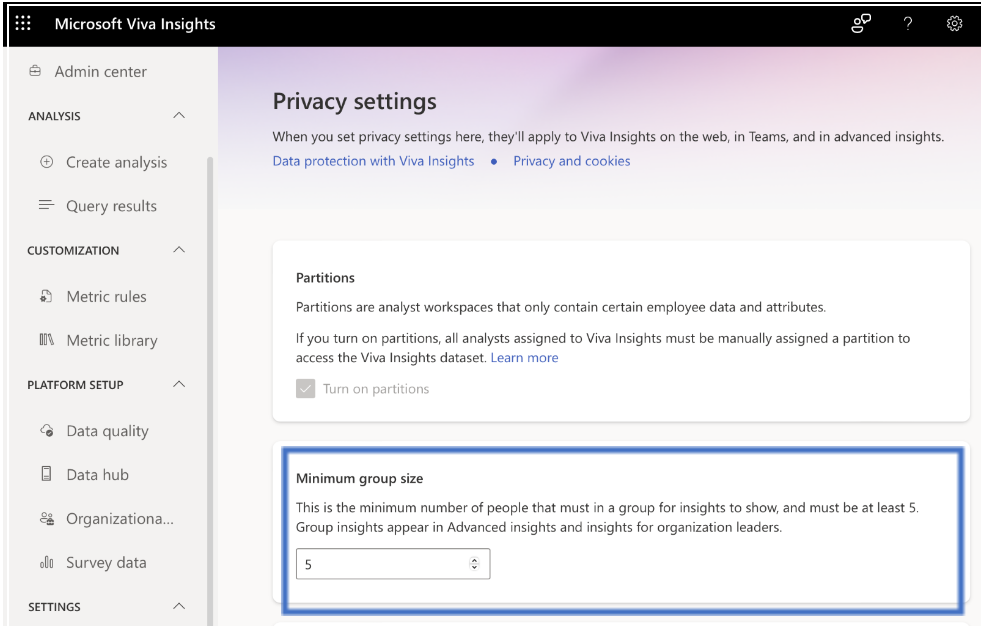Click the Turn on partitions label
This screenshot has width=983, height=626.
coord(376,389)
